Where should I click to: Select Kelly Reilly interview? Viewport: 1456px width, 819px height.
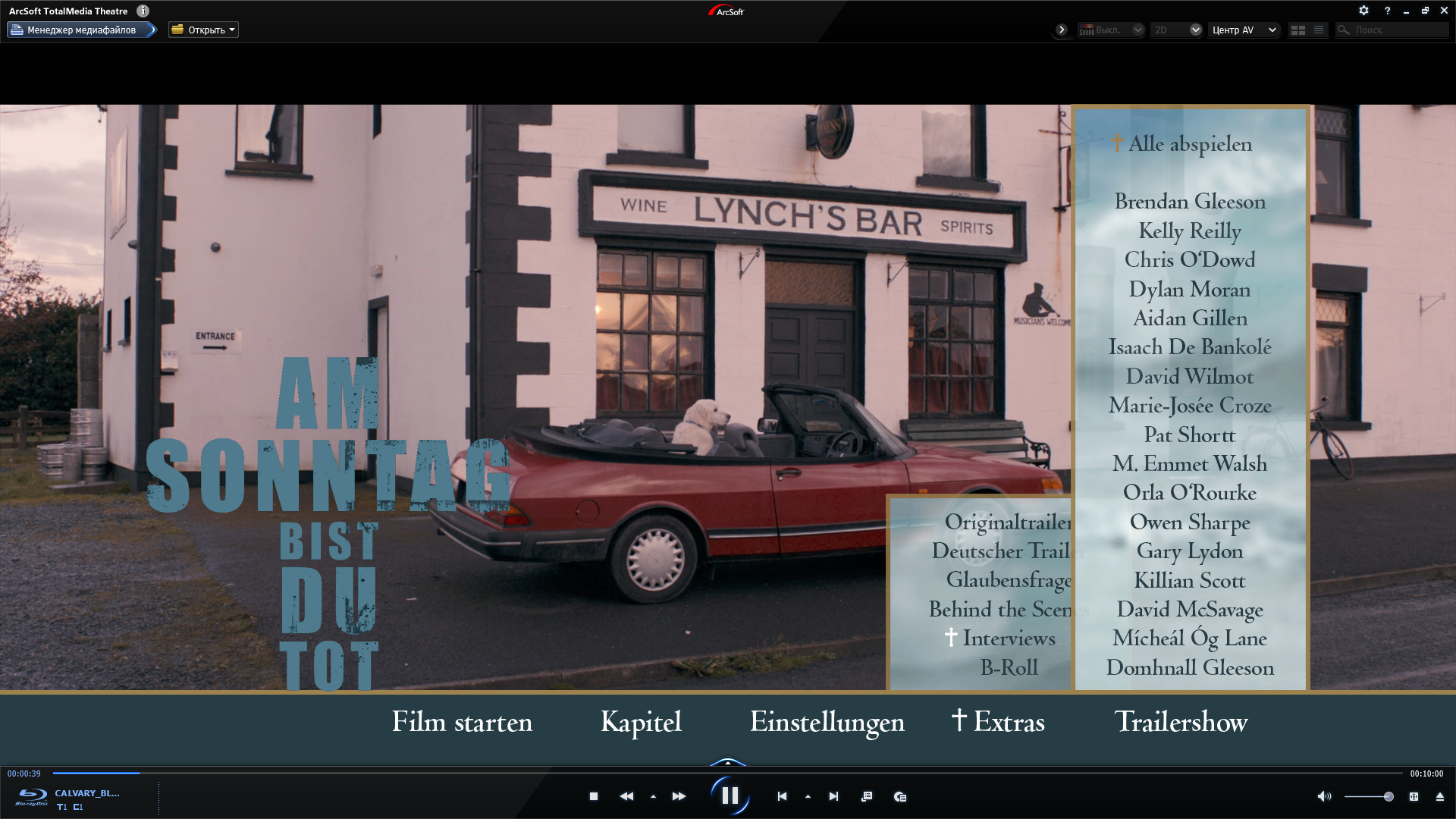point(1190,231)
